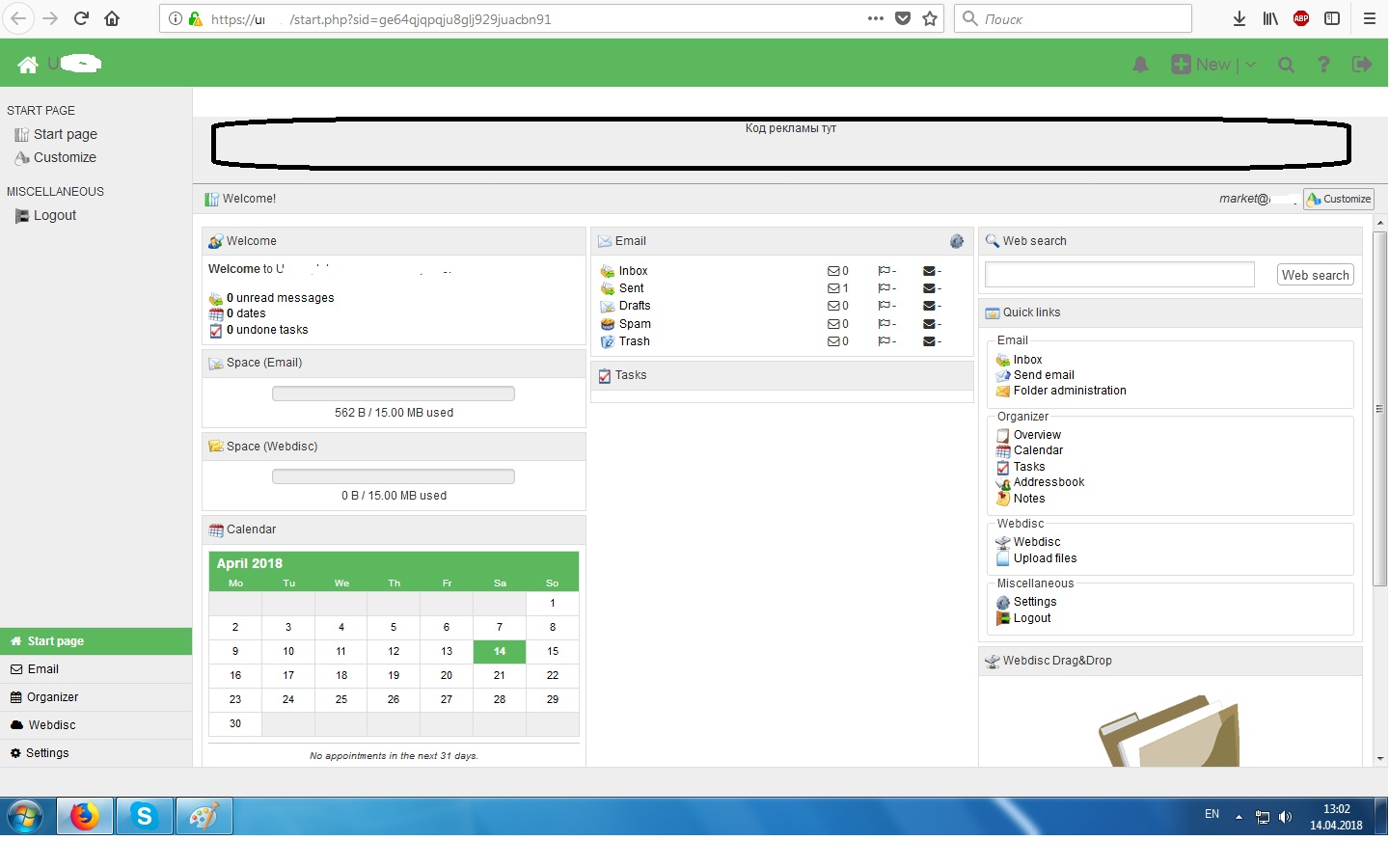Click the browser home icon
This screenshot has height=868, width=1389.
[112, 18]
